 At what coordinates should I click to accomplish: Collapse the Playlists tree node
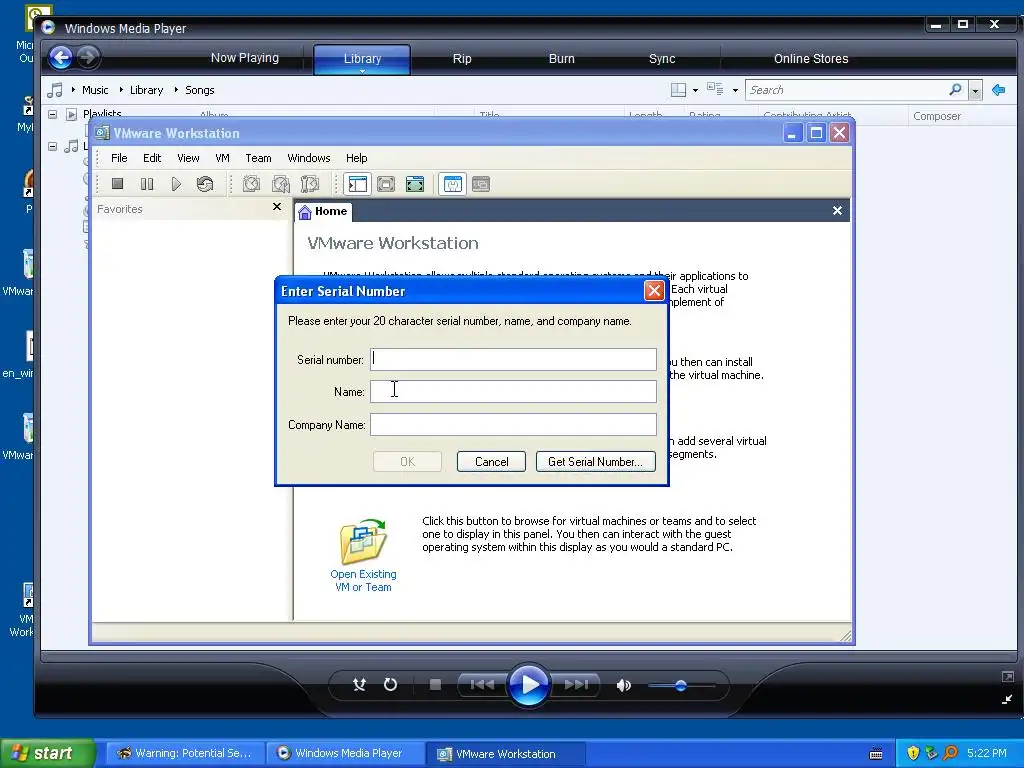52,114
